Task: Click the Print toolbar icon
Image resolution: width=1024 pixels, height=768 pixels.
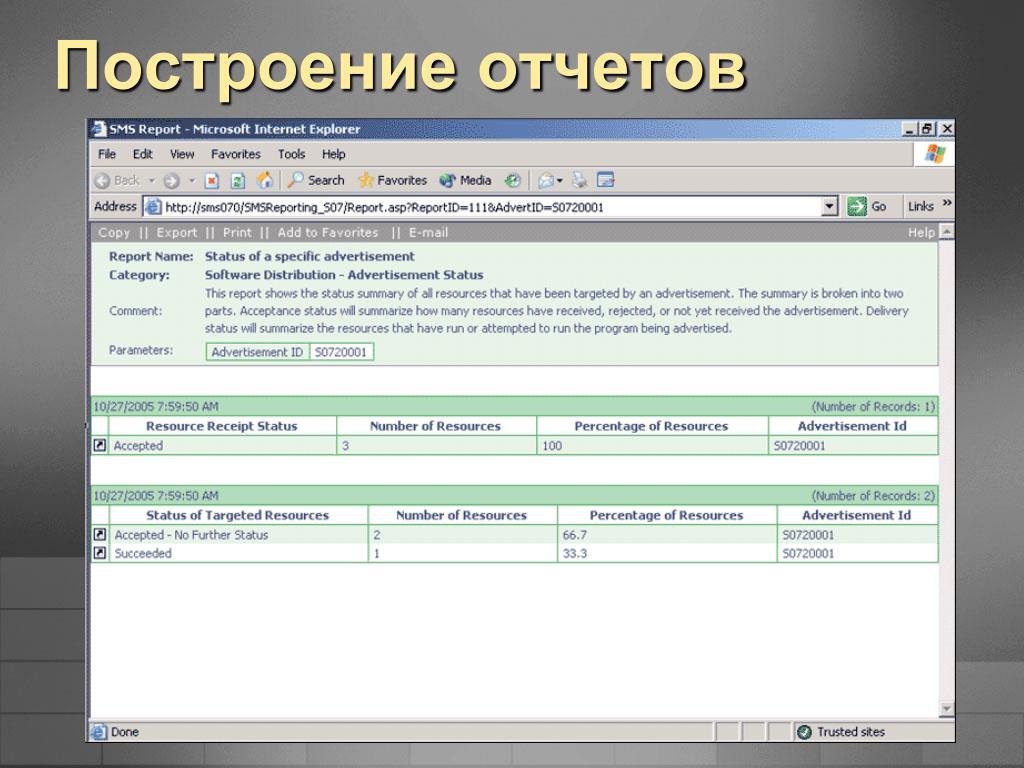Action: (x=579, y=180)
